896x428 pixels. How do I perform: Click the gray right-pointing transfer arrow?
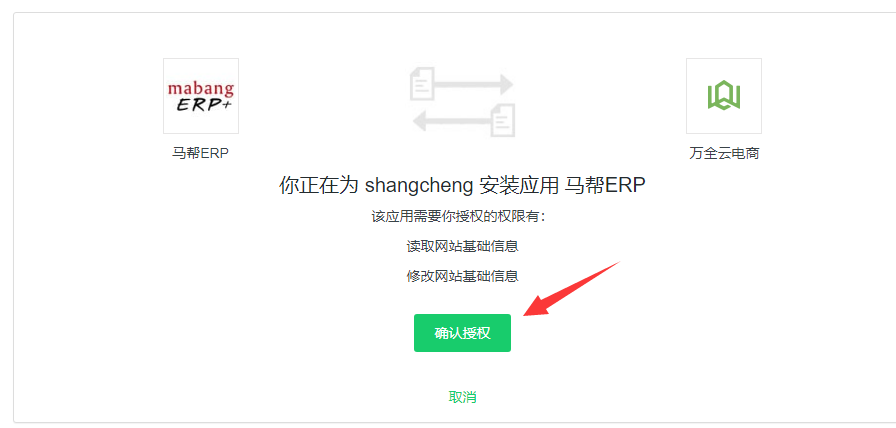(x=474, y=85)
